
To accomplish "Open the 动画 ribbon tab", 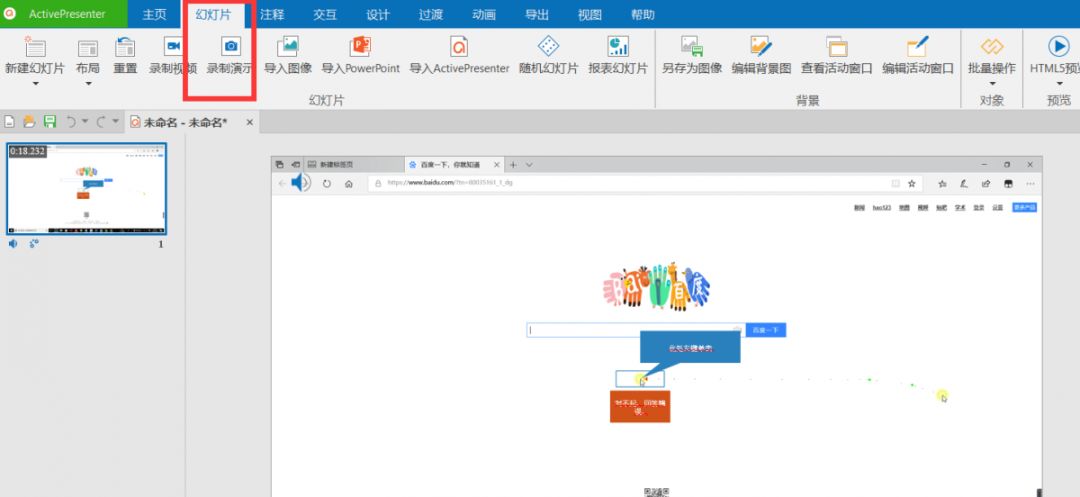I will coord(484,14).
